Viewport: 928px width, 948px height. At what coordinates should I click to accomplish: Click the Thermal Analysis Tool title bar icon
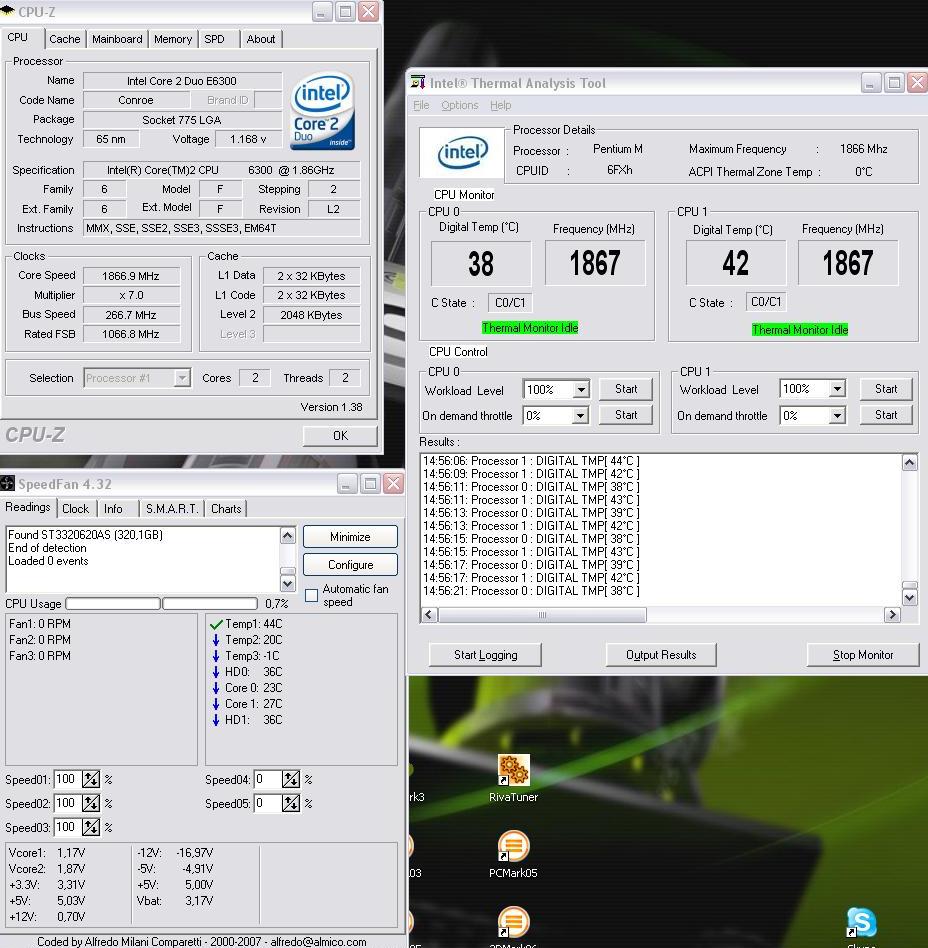(418, 82)
